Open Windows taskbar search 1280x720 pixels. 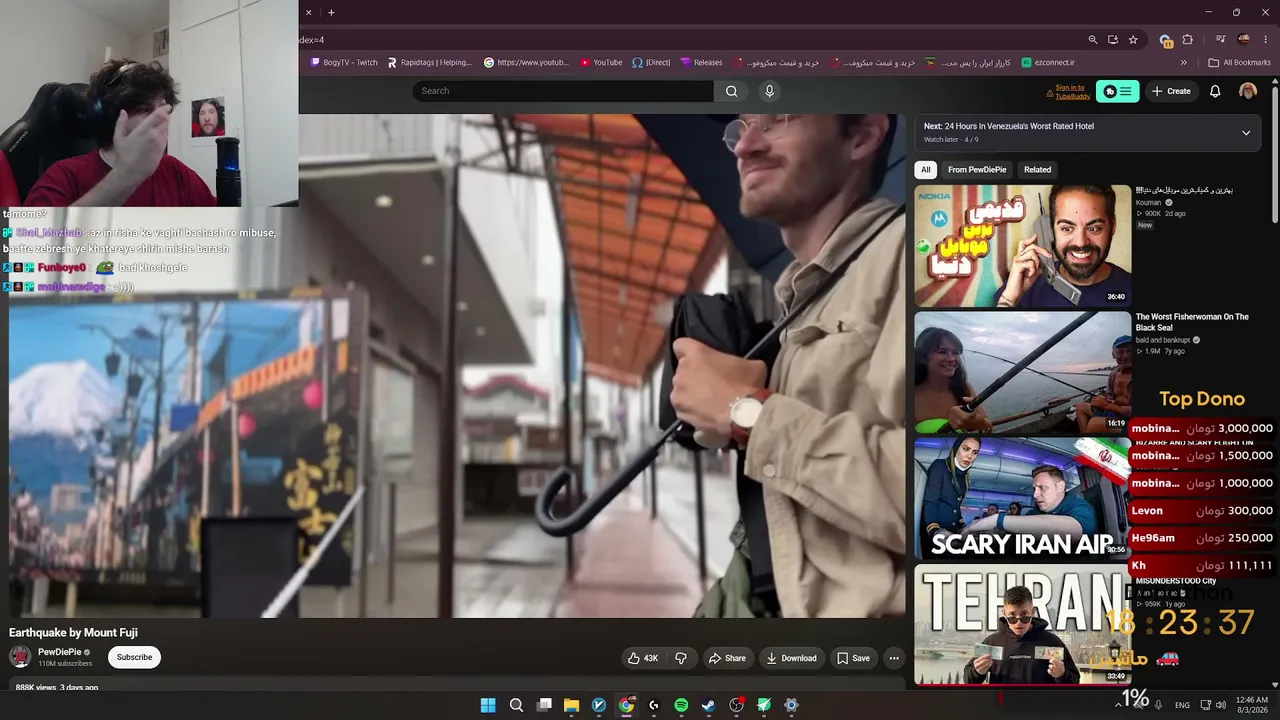point(516,705)
